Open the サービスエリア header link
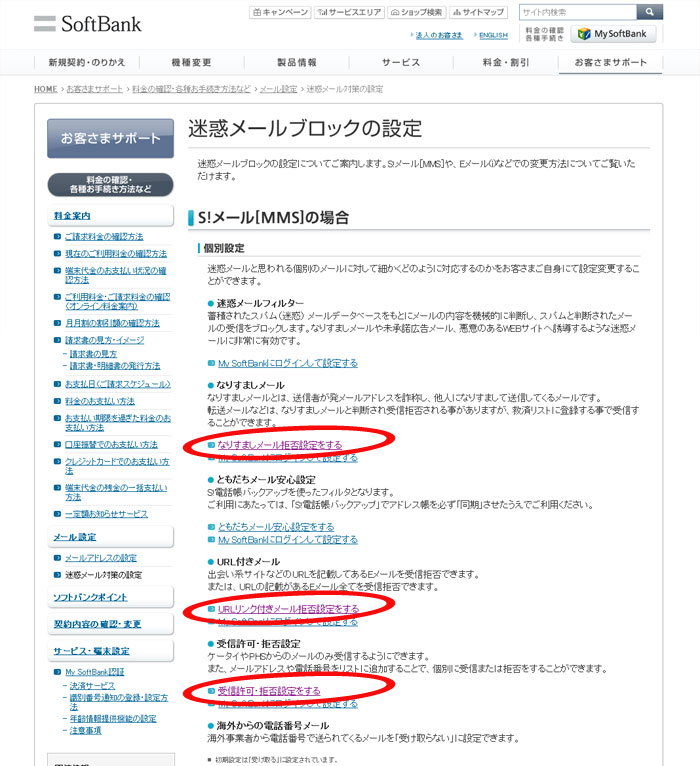Screen dimensions: 700x766 point(349,12)
